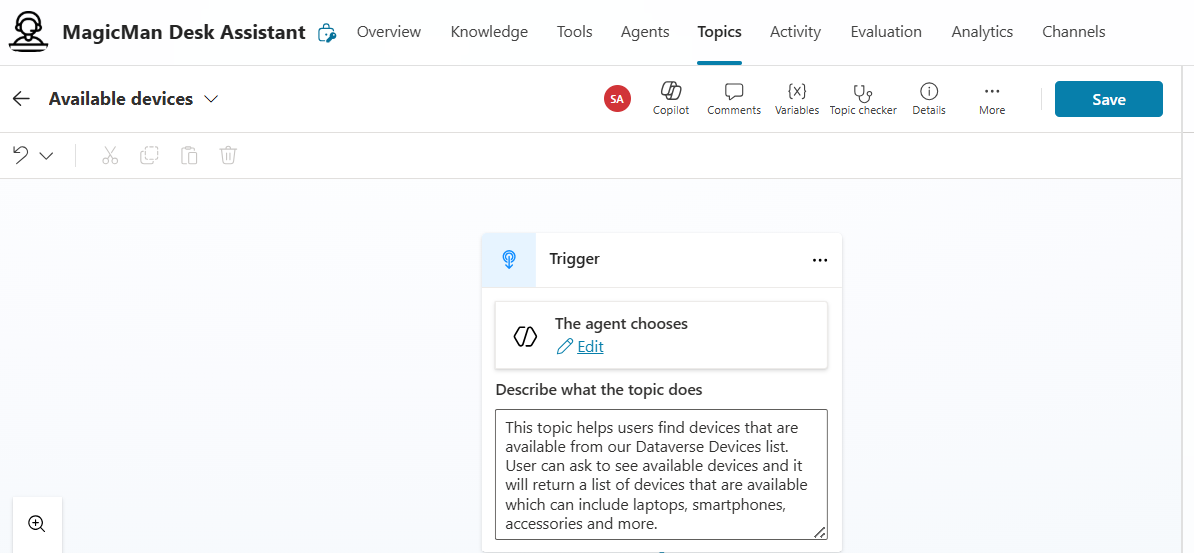
Task: View the Analytics tab
Action: (x=982, y=32)
